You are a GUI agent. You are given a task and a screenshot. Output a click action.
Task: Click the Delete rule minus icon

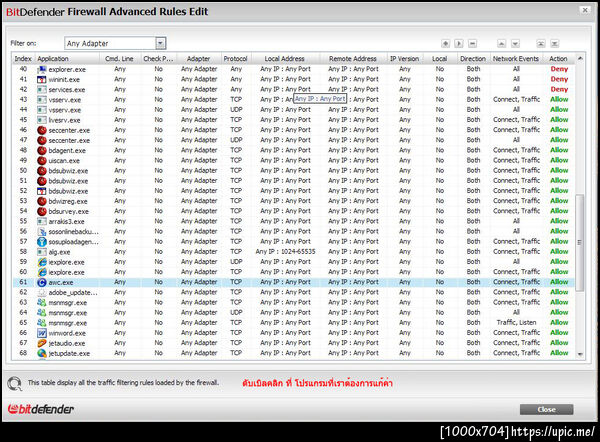[473, 43]
